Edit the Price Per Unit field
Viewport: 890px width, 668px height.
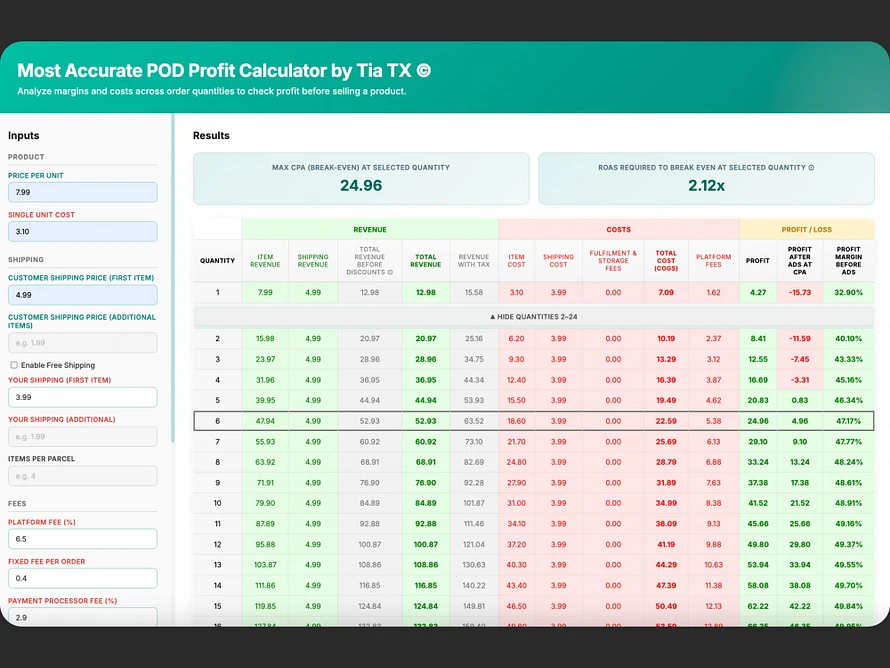[x=82, y=192]
